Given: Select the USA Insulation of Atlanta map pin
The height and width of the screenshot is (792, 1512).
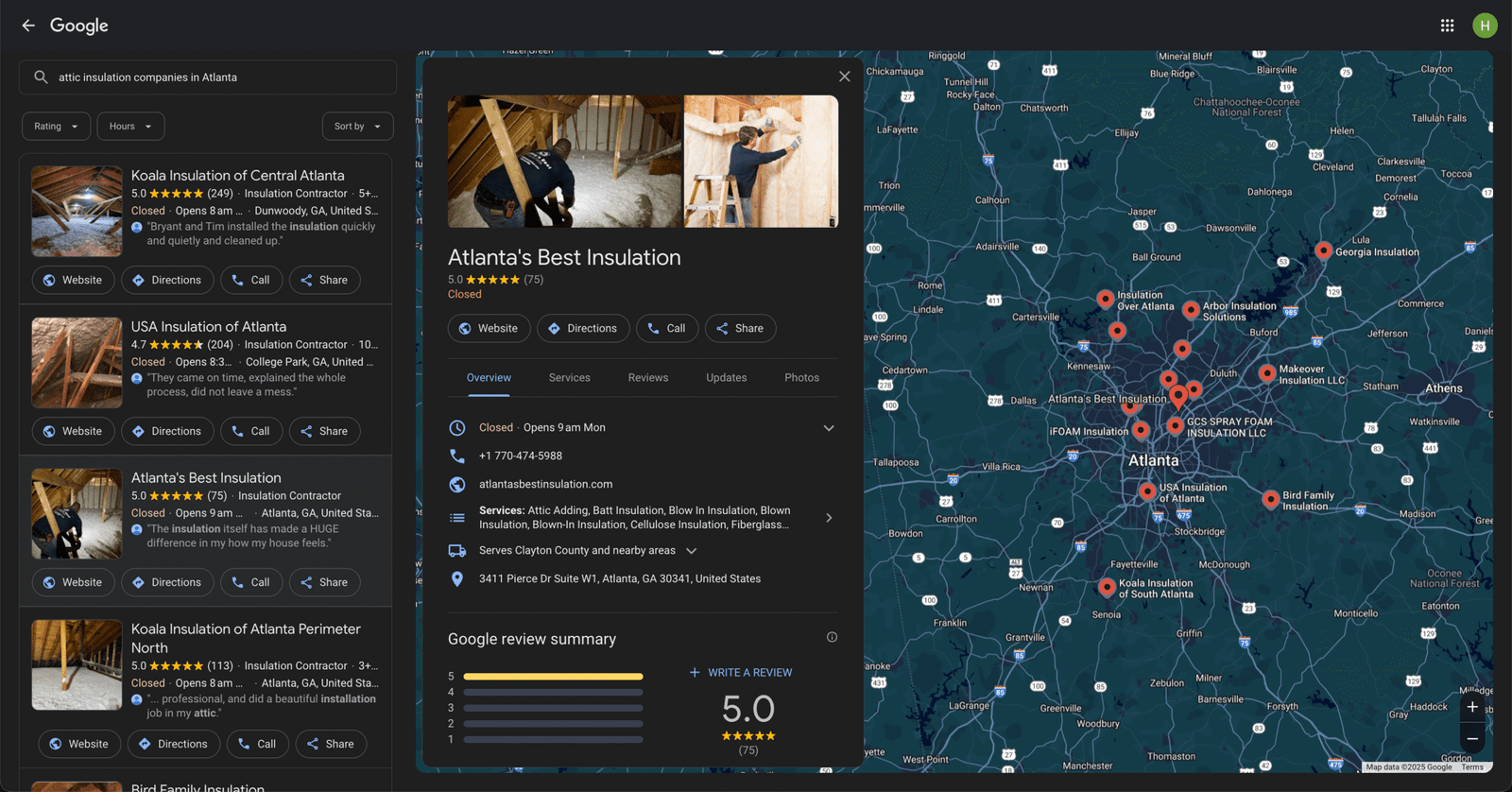Looking at the screenshot, I should coord(1147,491).
